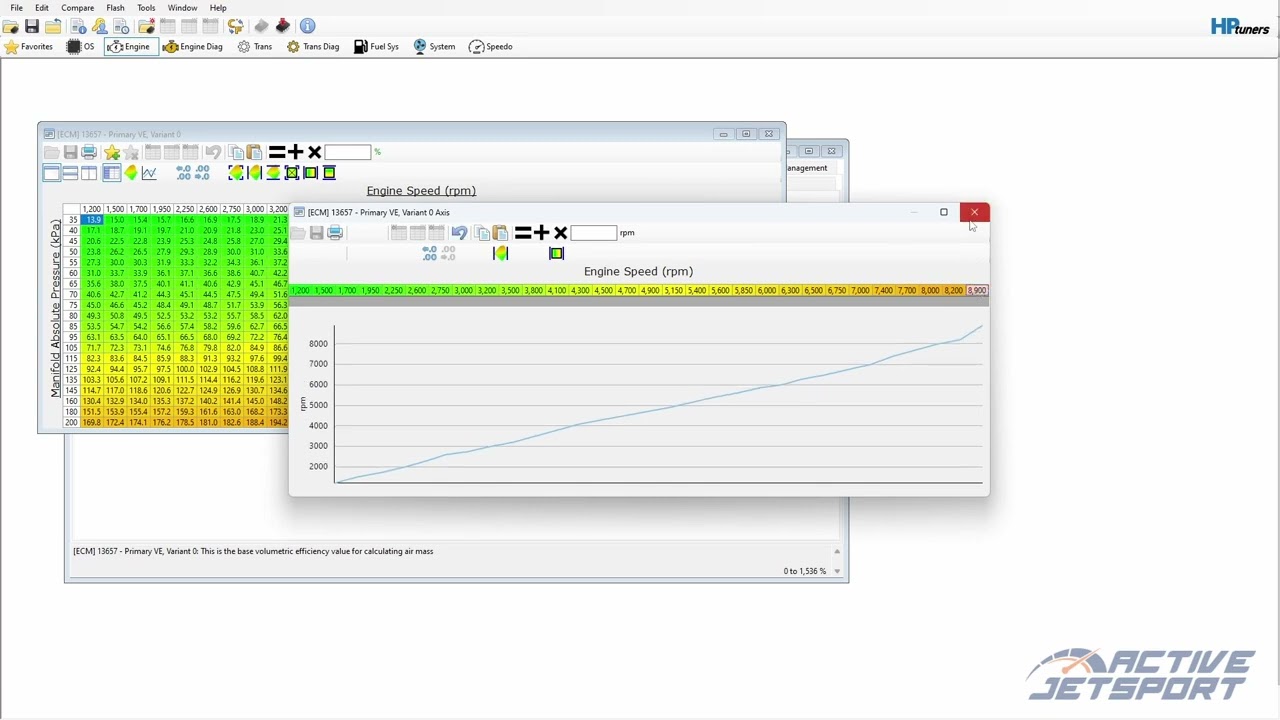Select 200 kPa row header in VE table
Viewport: 1280px width, 720px height.
[x=71, y=423]
